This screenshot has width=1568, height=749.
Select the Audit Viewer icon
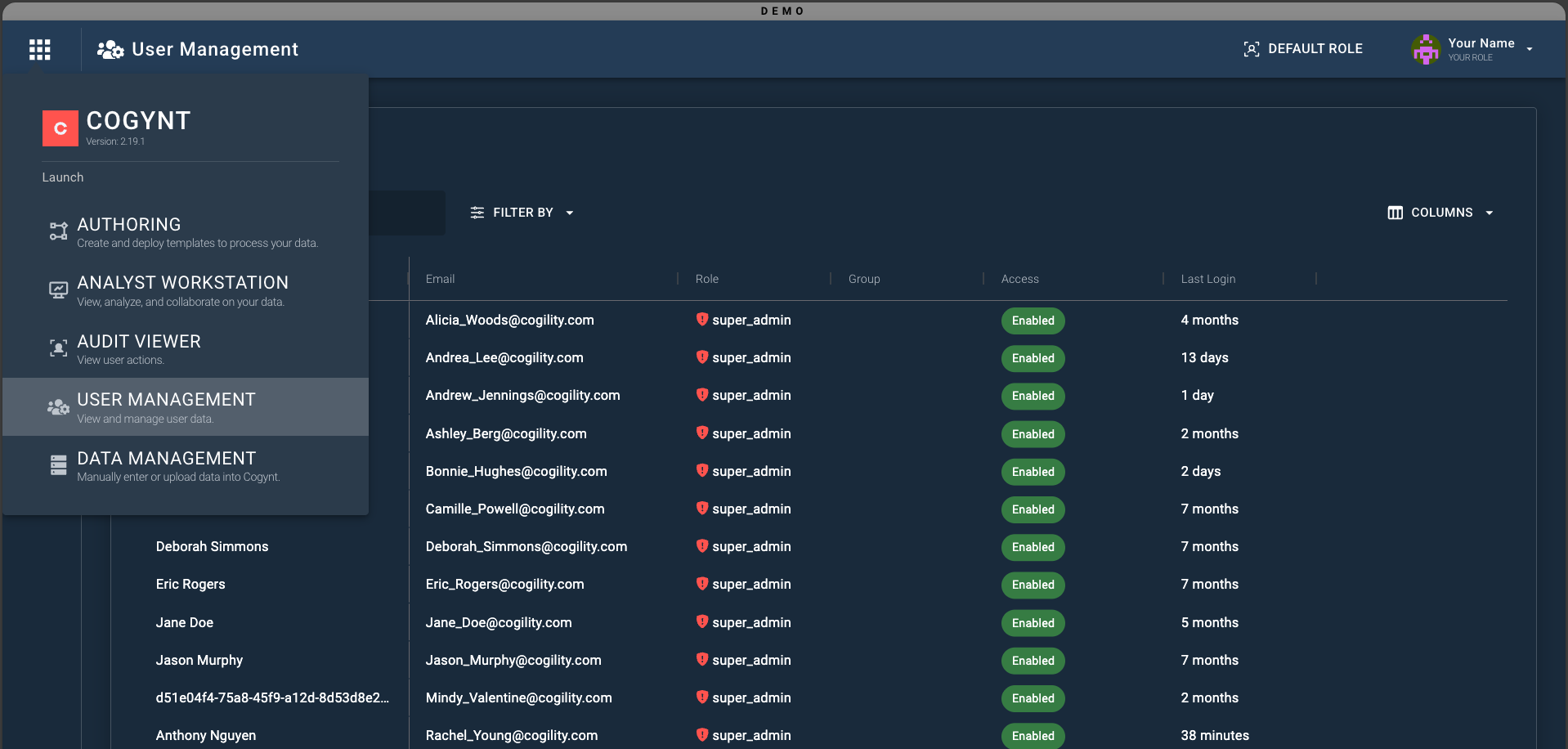click(x=58, y=348)
